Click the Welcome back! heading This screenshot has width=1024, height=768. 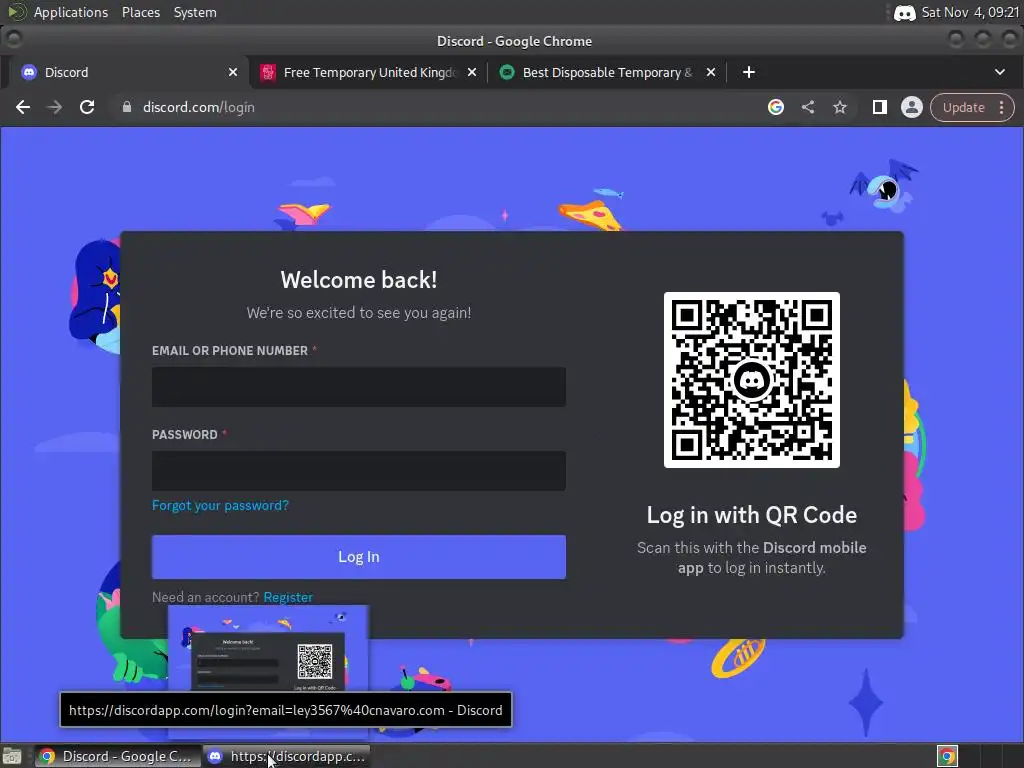coord(359,280)
